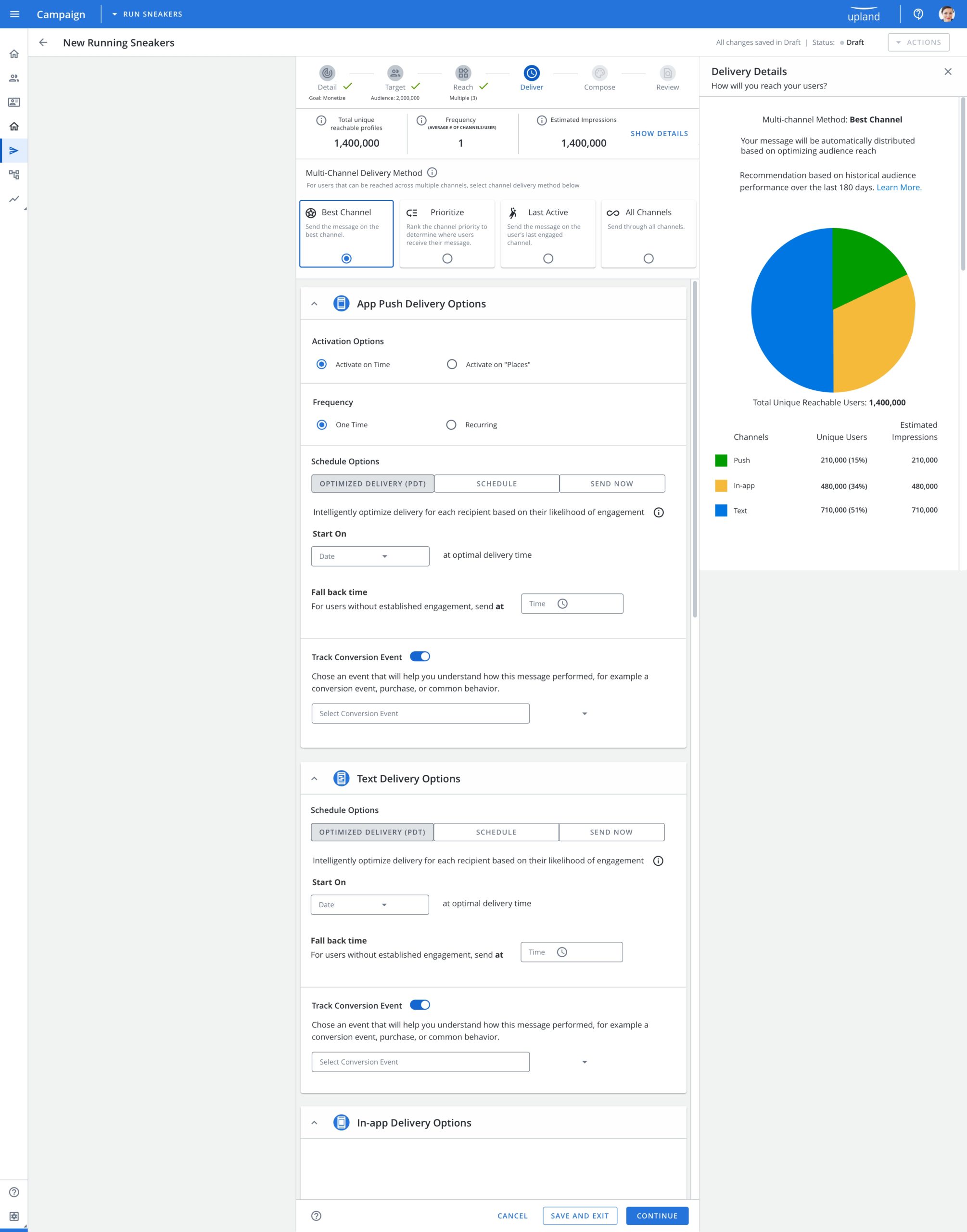Open the Learn More link
This screenshot has height=1232, width=967.
click(899, 187)
